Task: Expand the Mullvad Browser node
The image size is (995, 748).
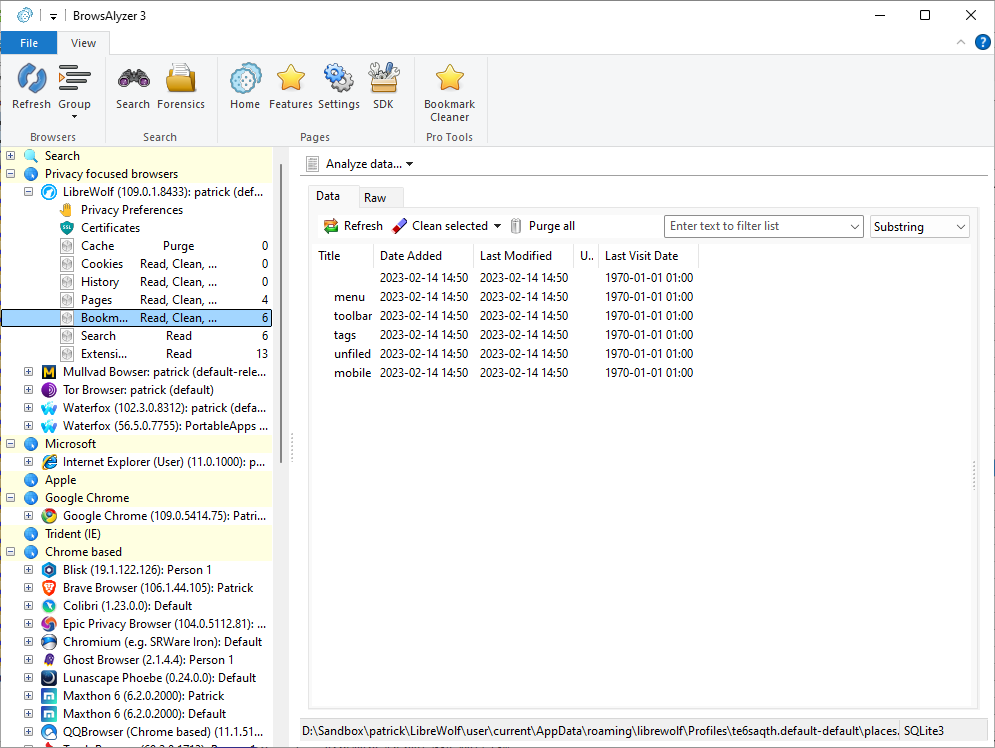Action: point(29,372)
